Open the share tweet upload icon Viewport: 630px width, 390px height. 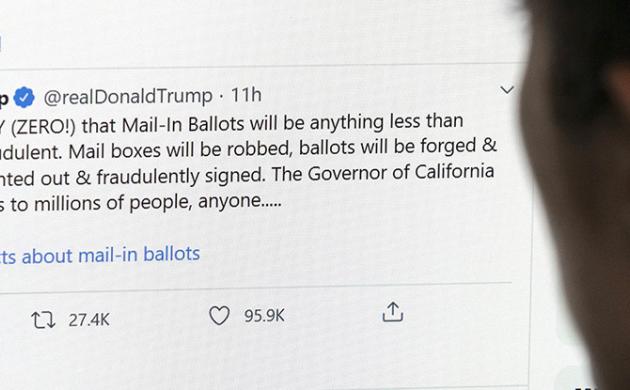click(x=393, y=312)
